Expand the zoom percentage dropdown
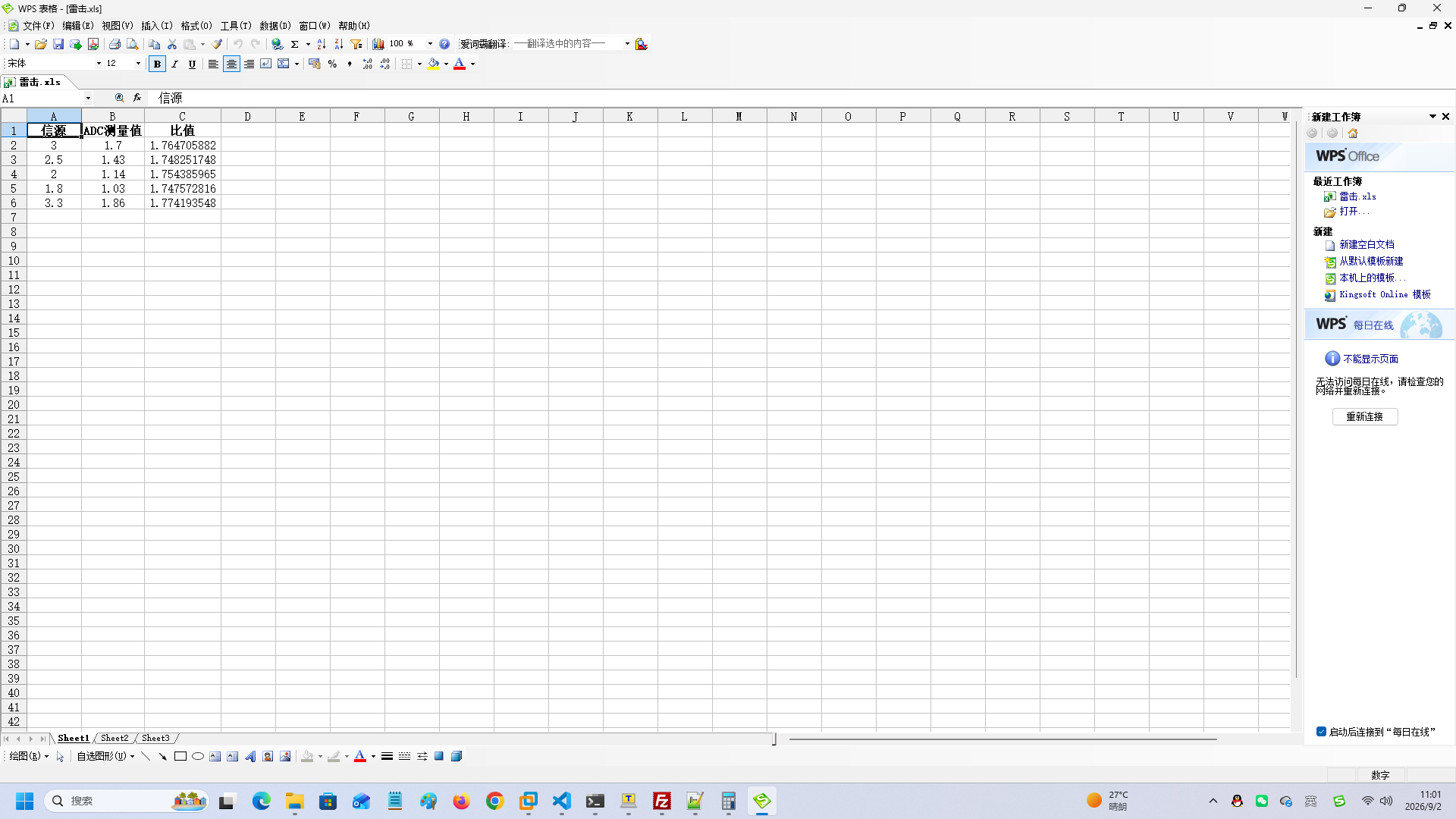 [430, 44]
